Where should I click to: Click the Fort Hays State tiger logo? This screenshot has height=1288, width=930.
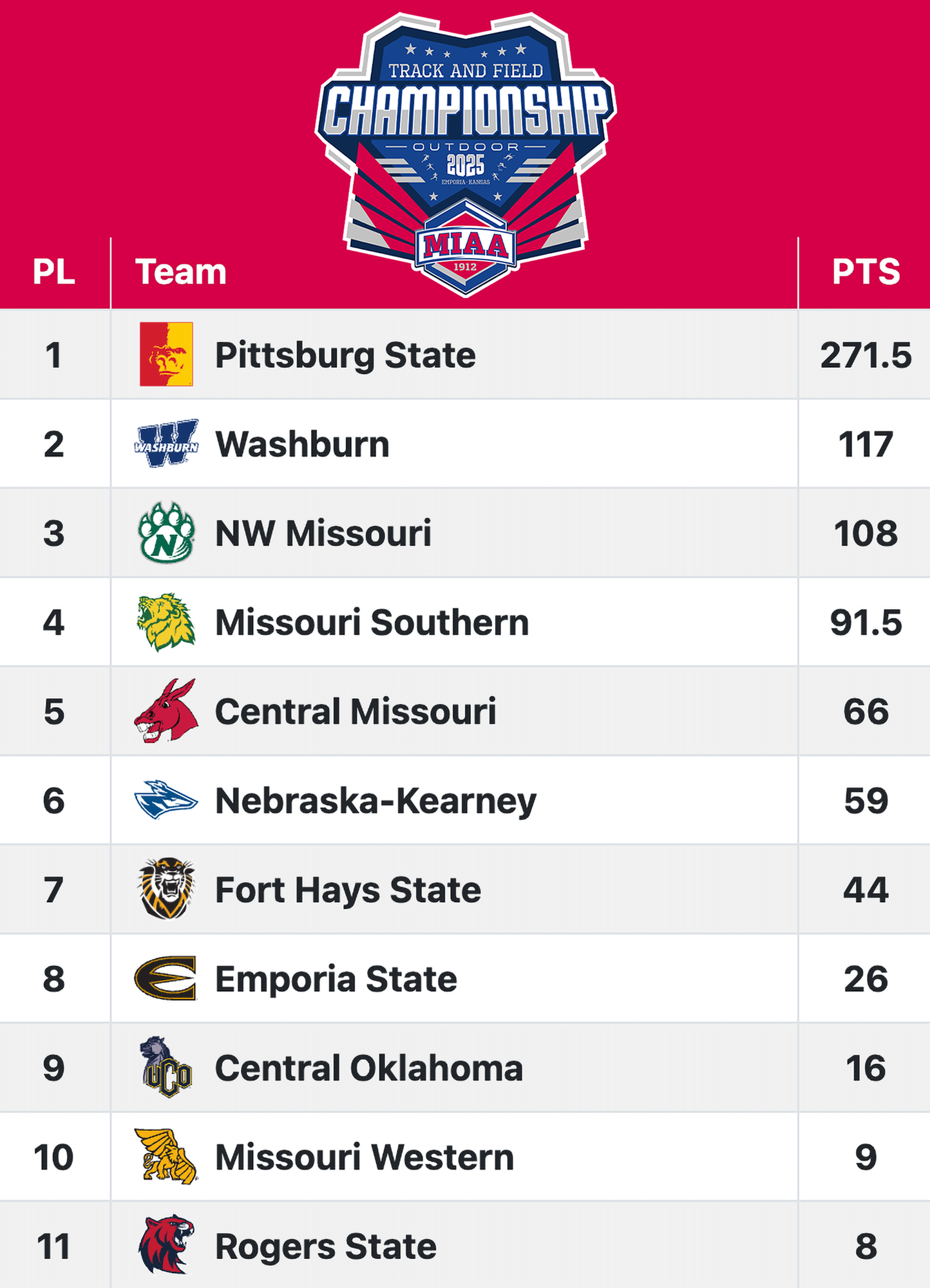(166, 889)
